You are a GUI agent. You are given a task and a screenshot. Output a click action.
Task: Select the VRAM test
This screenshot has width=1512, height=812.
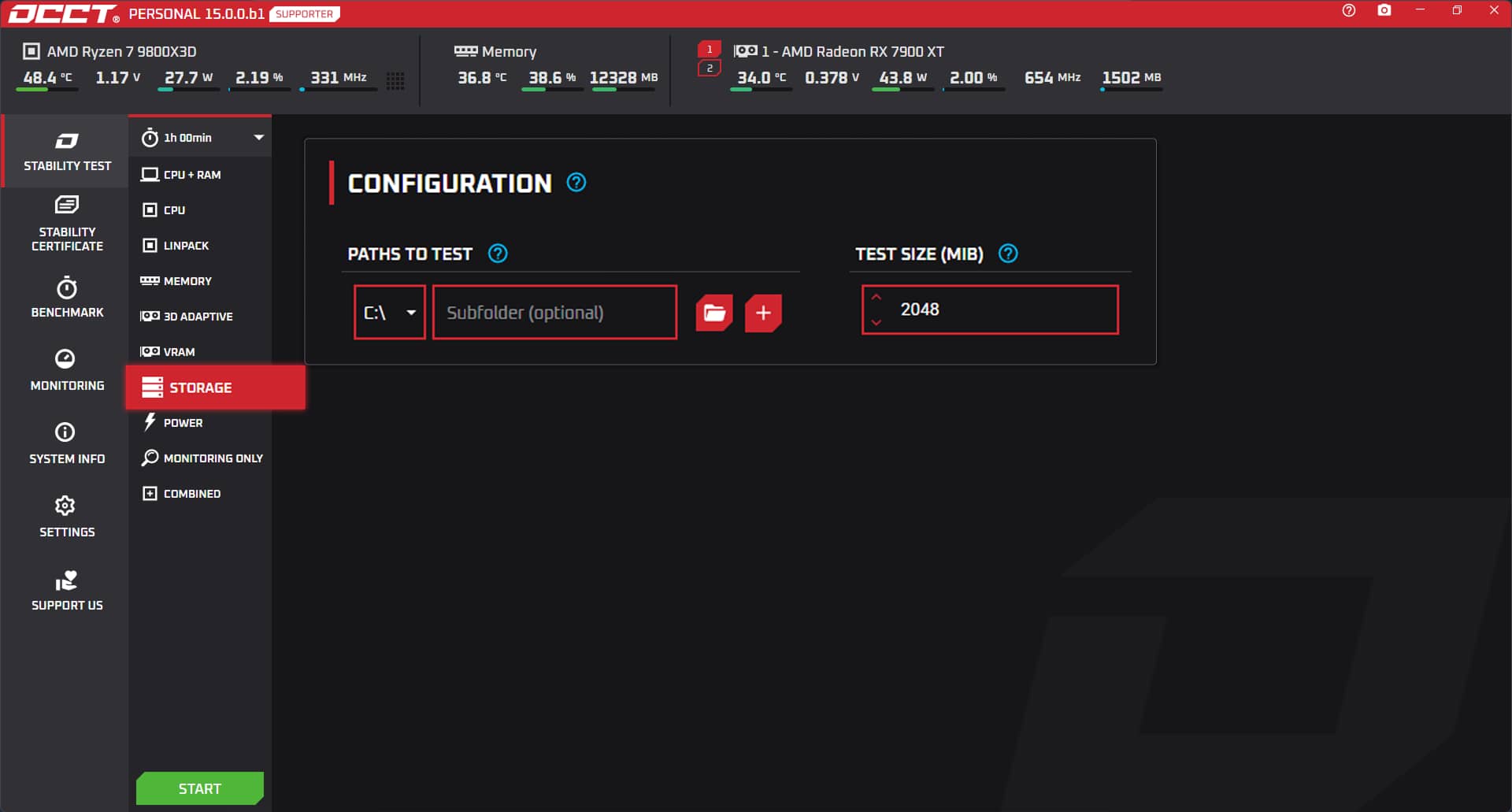click(179, 352)
